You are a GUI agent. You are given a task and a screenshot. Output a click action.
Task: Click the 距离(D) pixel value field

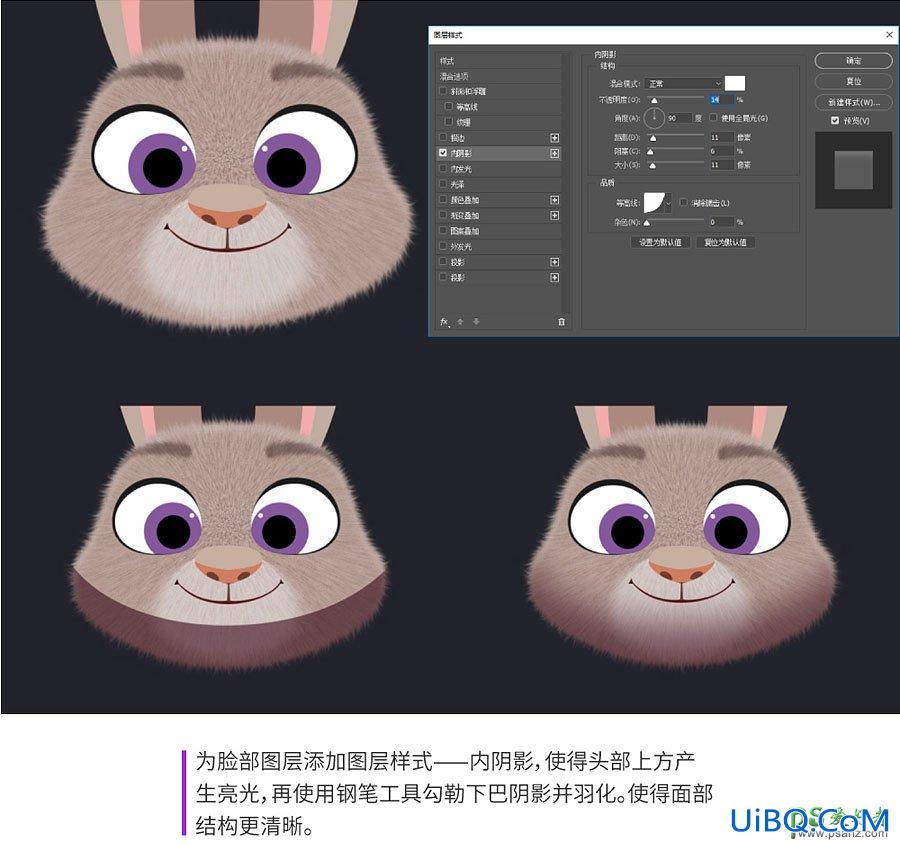[721, 137]
